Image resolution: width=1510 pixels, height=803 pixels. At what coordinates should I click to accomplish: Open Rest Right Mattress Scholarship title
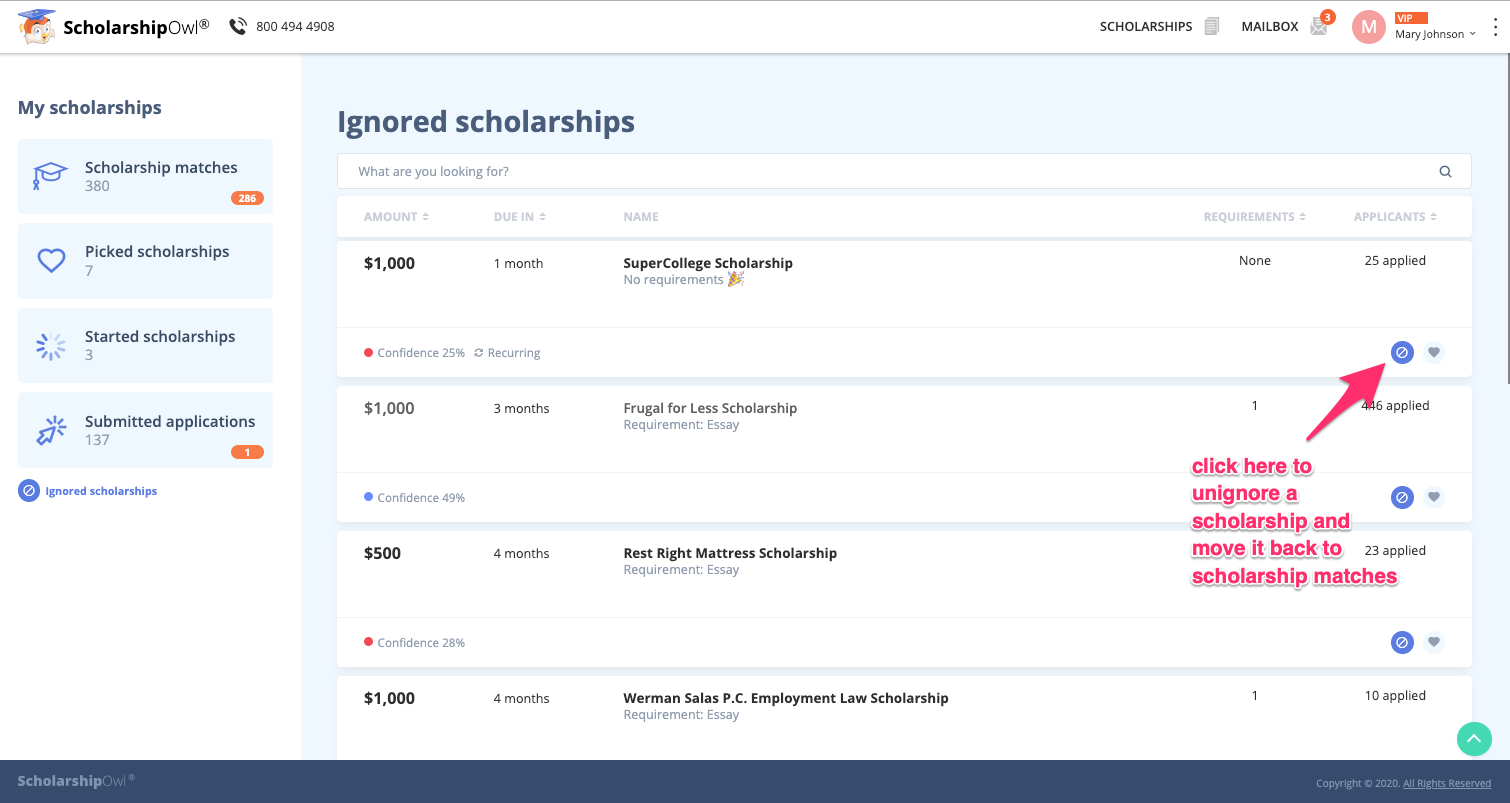tap(730, 553)
